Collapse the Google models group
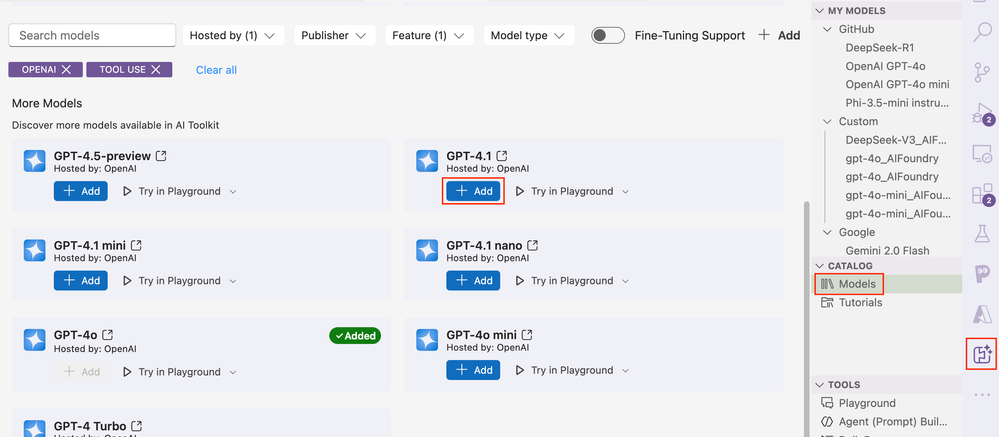This screenshot has width=999, height=437. [828, 233]
